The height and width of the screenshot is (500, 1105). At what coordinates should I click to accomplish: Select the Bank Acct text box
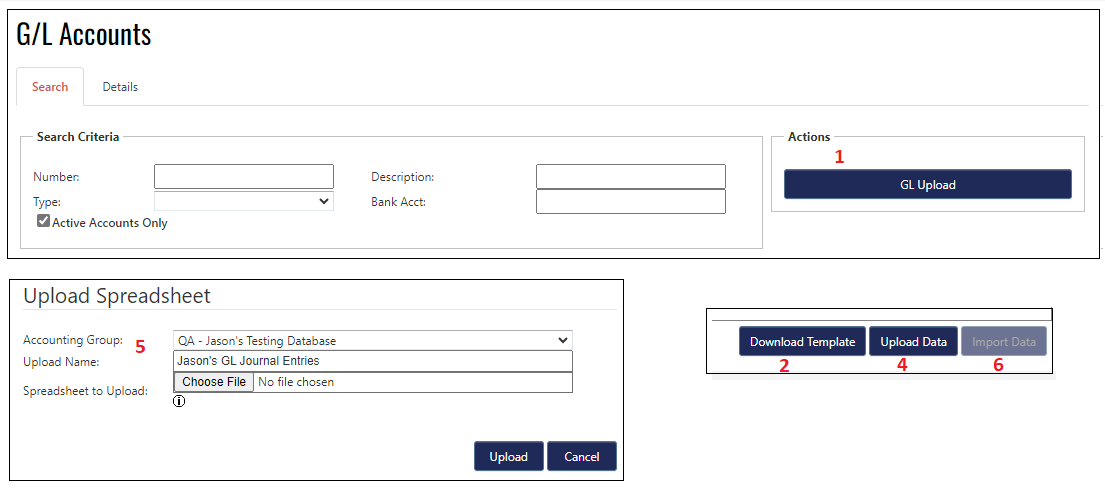pos(630,201)
